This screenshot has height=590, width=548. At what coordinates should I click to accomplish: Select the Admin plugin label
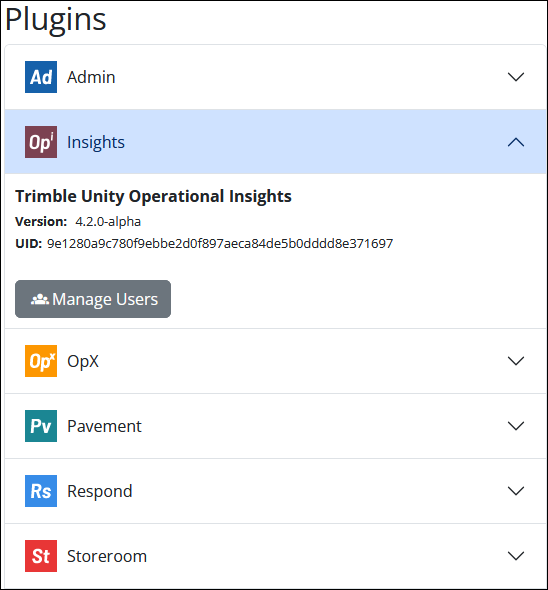(91, 77)
